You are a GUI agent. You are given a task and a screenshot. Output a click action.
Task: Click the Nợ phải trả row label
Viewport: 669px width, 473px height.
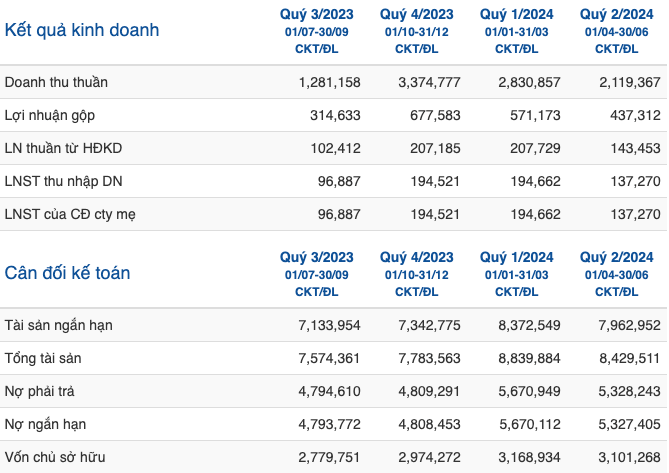point(40,391)
